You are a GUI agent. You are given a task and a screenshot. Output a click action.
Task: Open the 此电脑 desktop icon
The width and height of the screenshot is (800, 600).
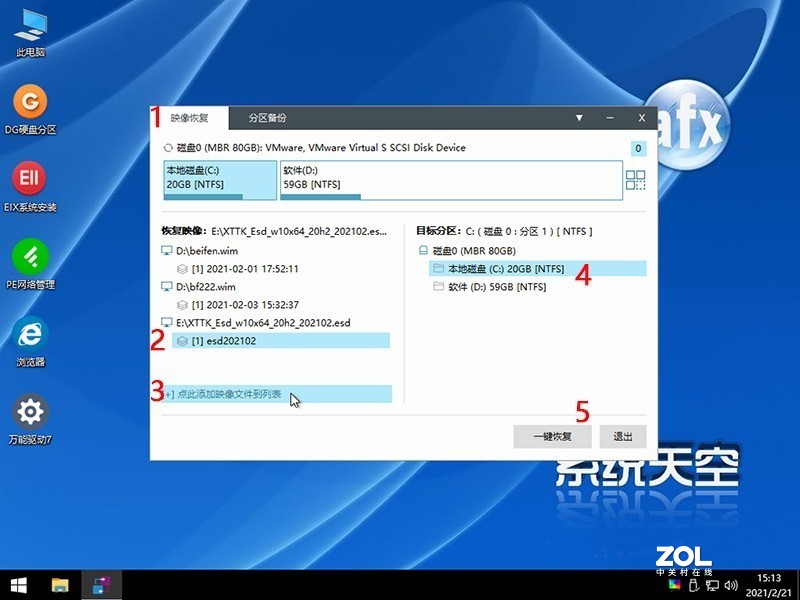click(31, 33)
